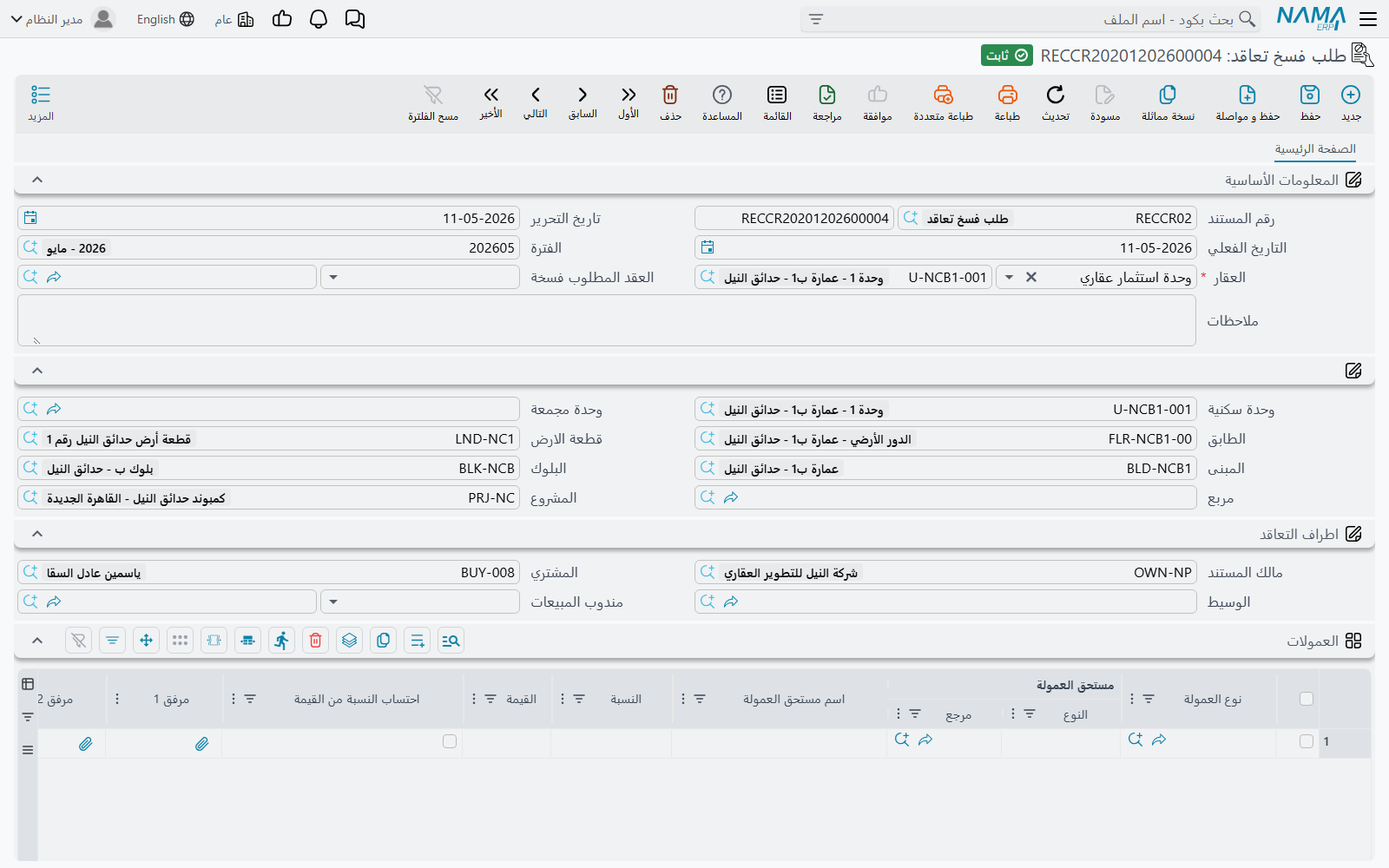Go to الأول (First) record
The height and width of the screenshot is (868, 1389).
tap(629, 95)
